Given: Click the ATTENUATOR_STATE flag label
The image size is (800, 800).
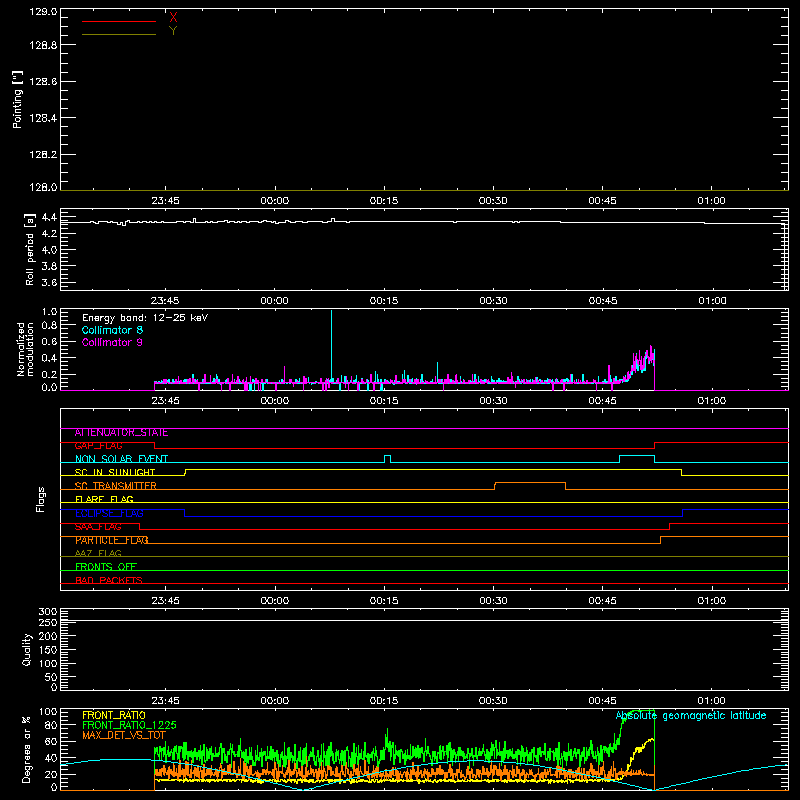Looking at the screenshot, I should pyautogui.click(x=121, y=433).
